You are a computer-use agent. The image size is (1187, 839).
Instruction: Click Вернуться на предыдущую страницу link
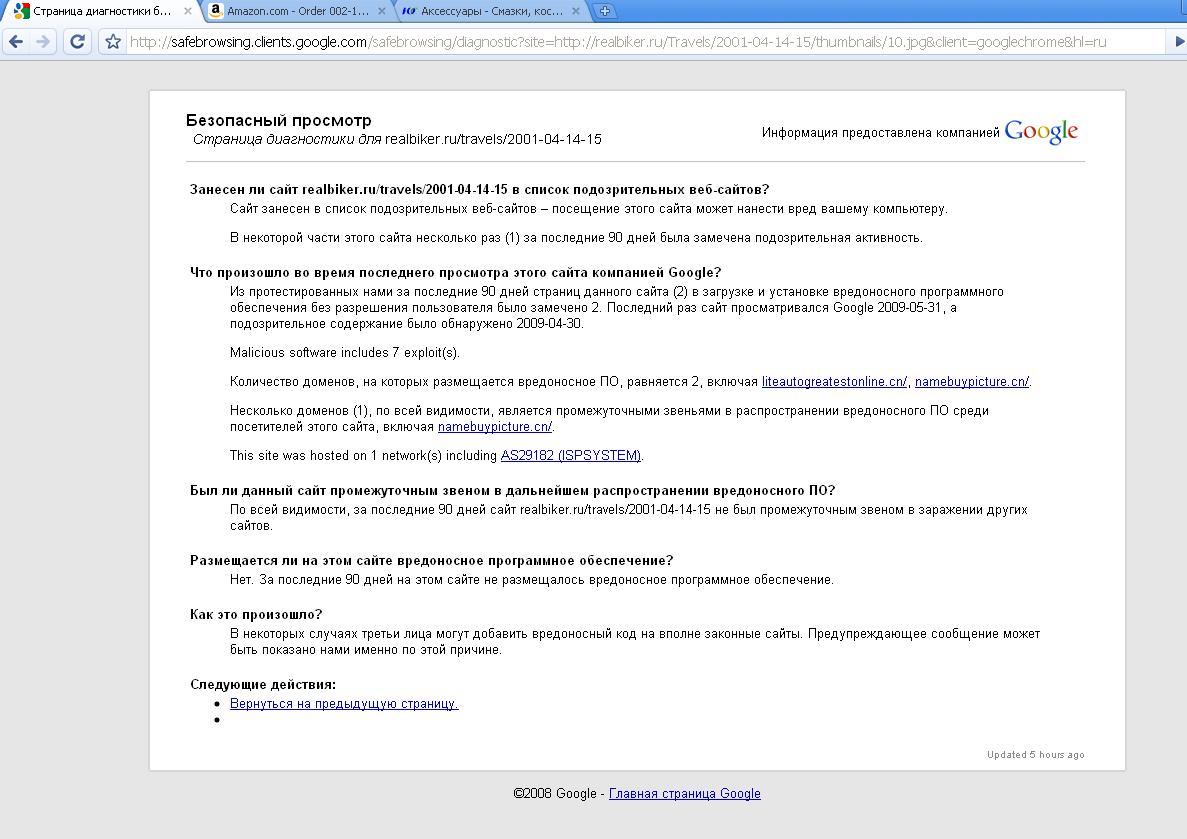(x=344, y=704)
